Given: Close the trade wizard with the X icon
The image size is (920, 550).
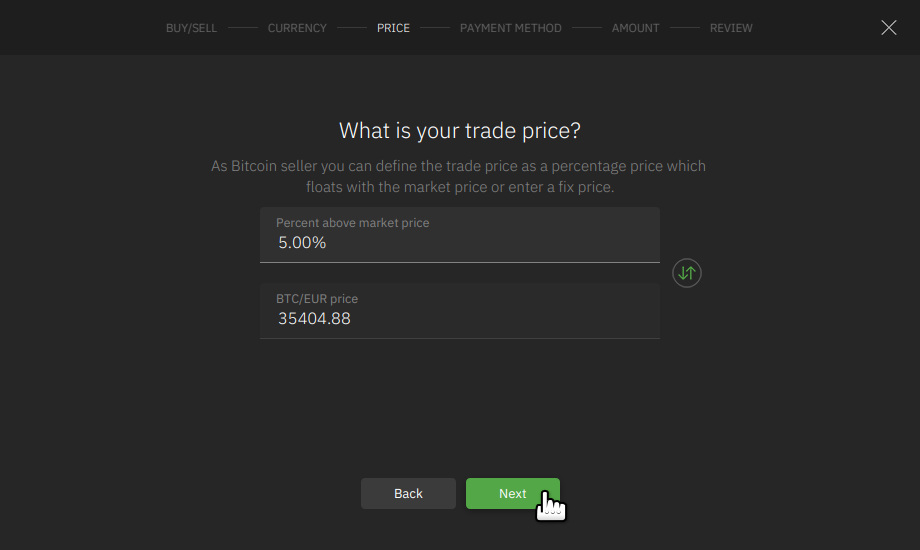Looking at the screenshot, I should 888,28.
